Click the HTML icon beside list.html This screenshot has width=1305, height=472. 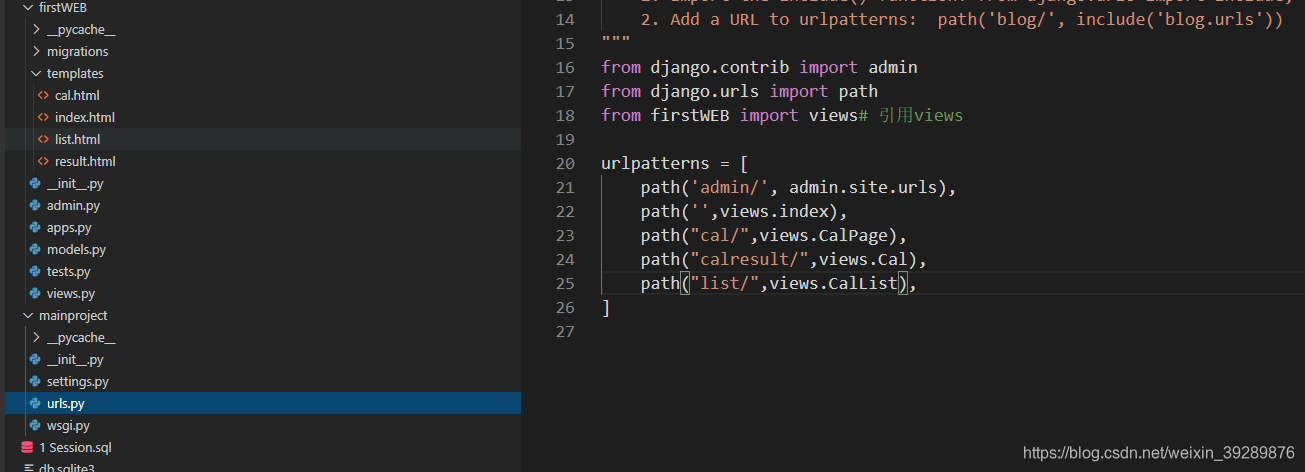click(x=43, y=139)
